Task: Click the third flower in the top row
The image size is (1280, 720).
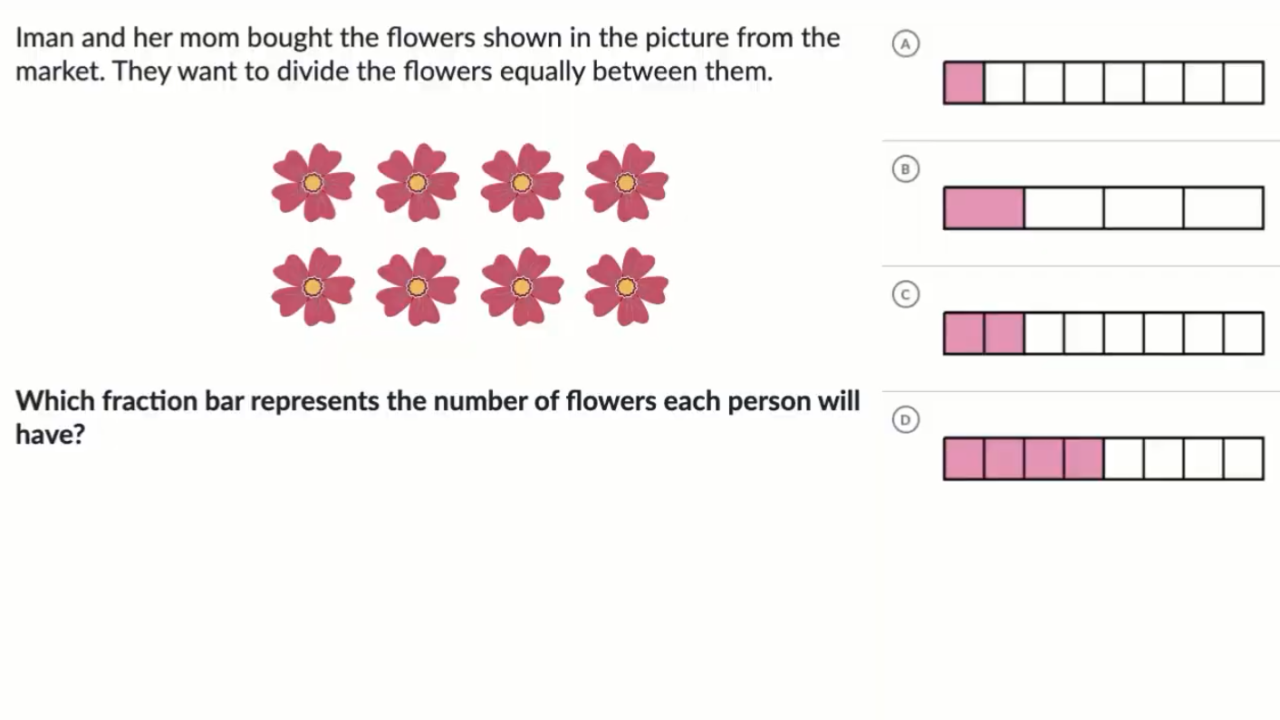Action: 521,182
